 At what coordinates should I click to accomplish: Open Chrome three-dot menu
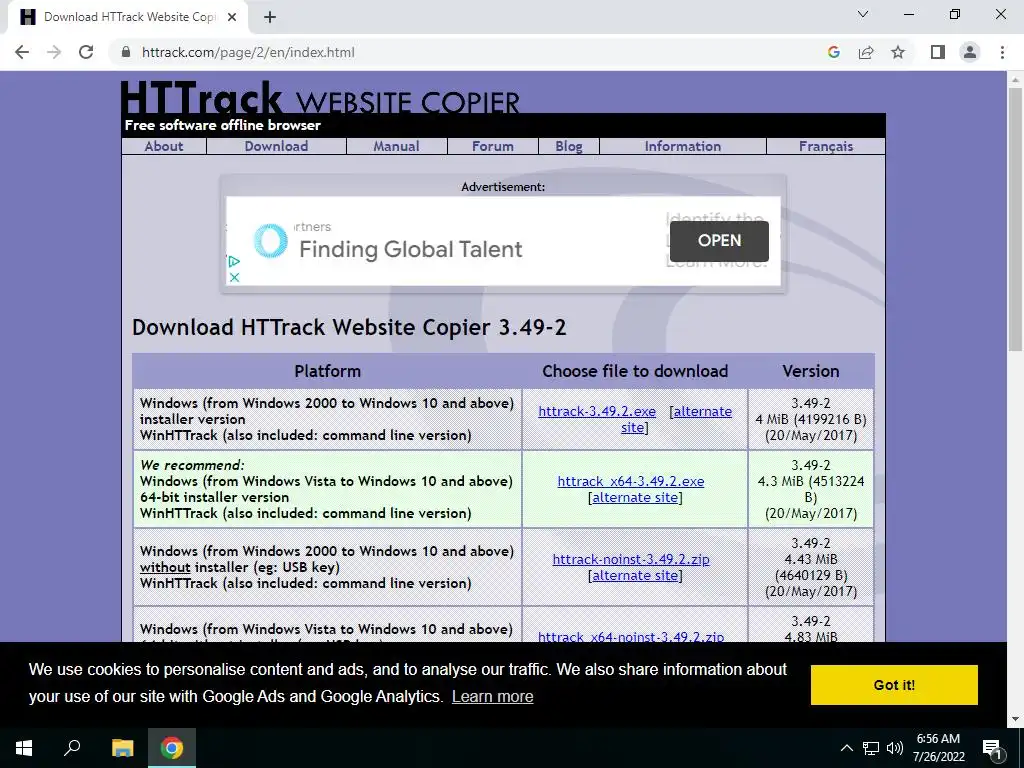point(1002,52)
